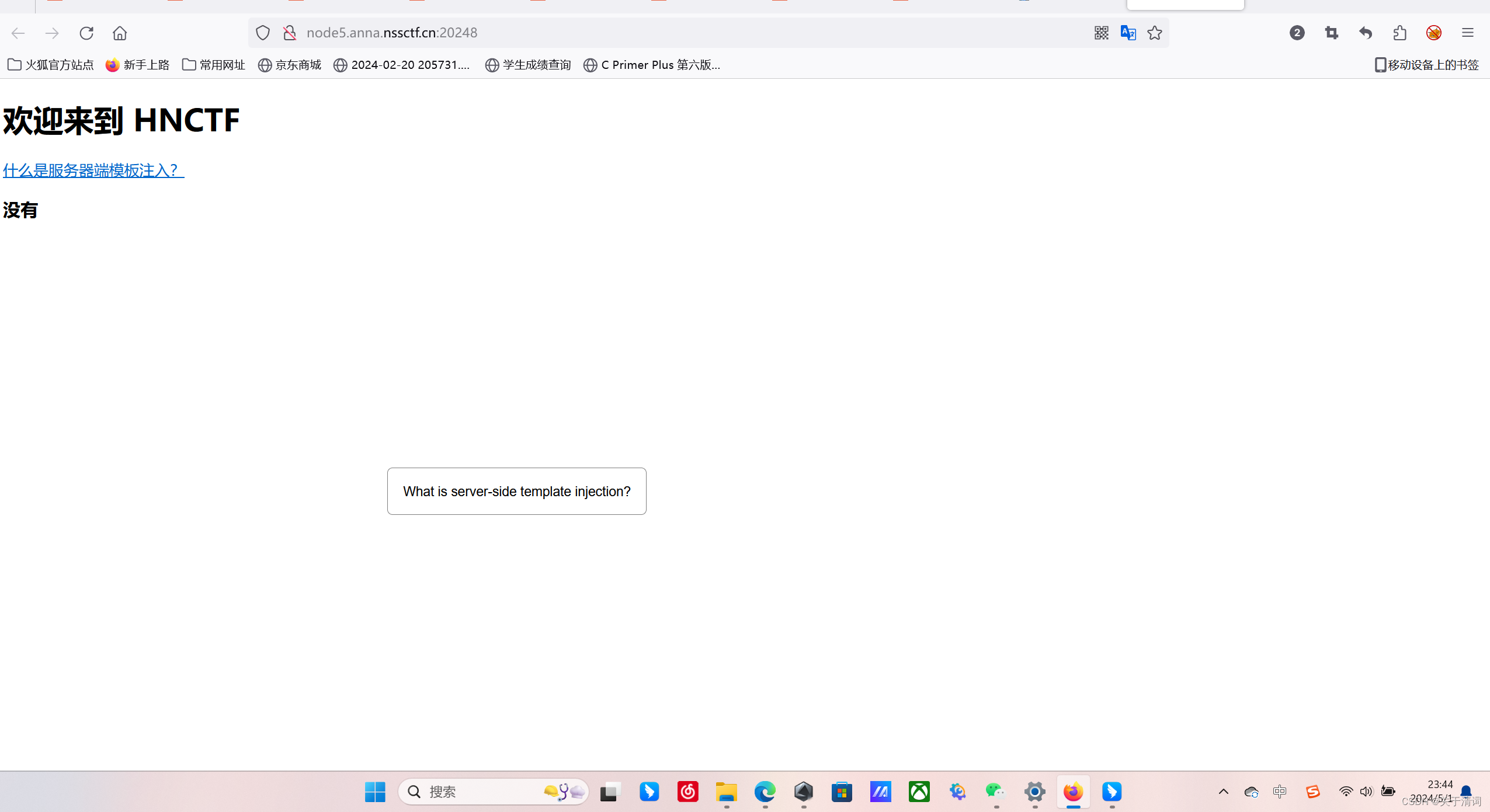Show hidden system tray icons
Screen dimensions: 1490x812
click(x=1223, y=792)
